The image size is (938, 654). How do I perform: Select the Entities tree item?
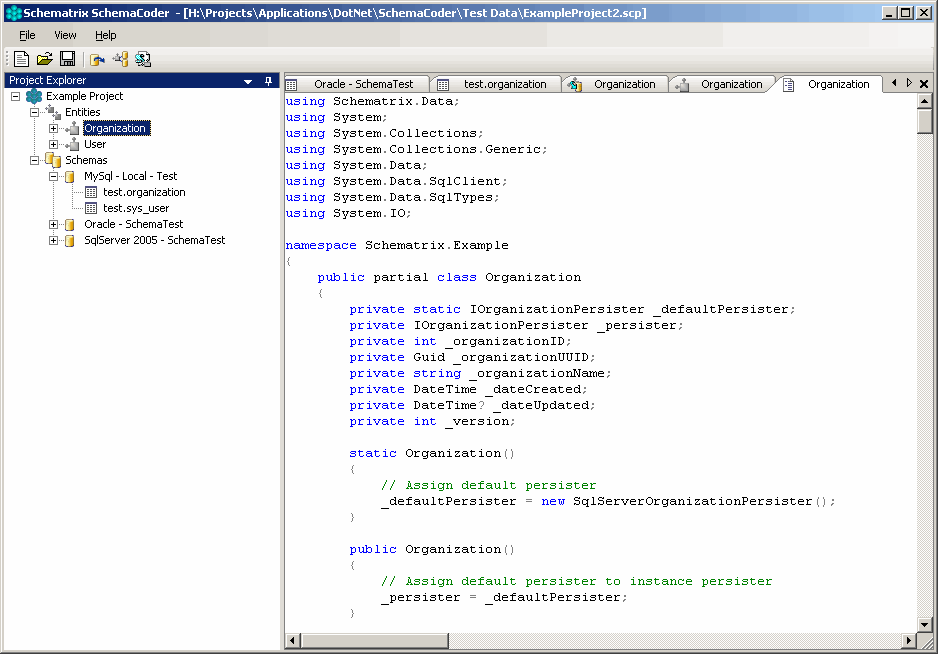(83, 112)
